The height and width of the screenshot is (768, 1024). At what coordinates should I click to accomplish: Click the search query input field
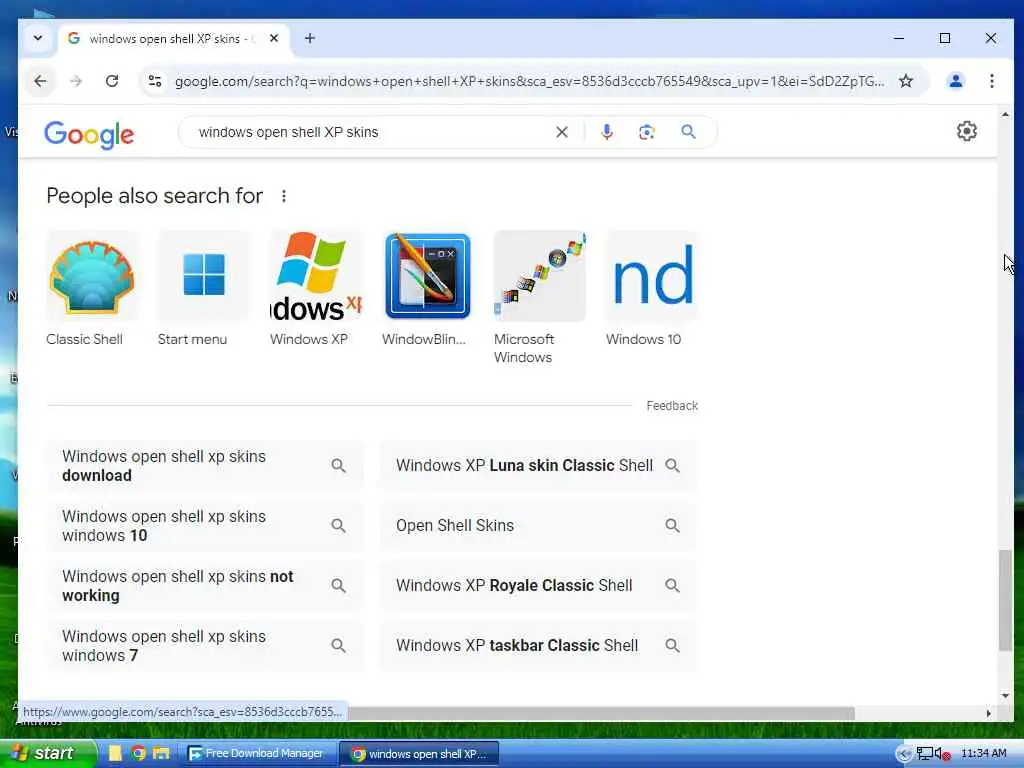372,132
